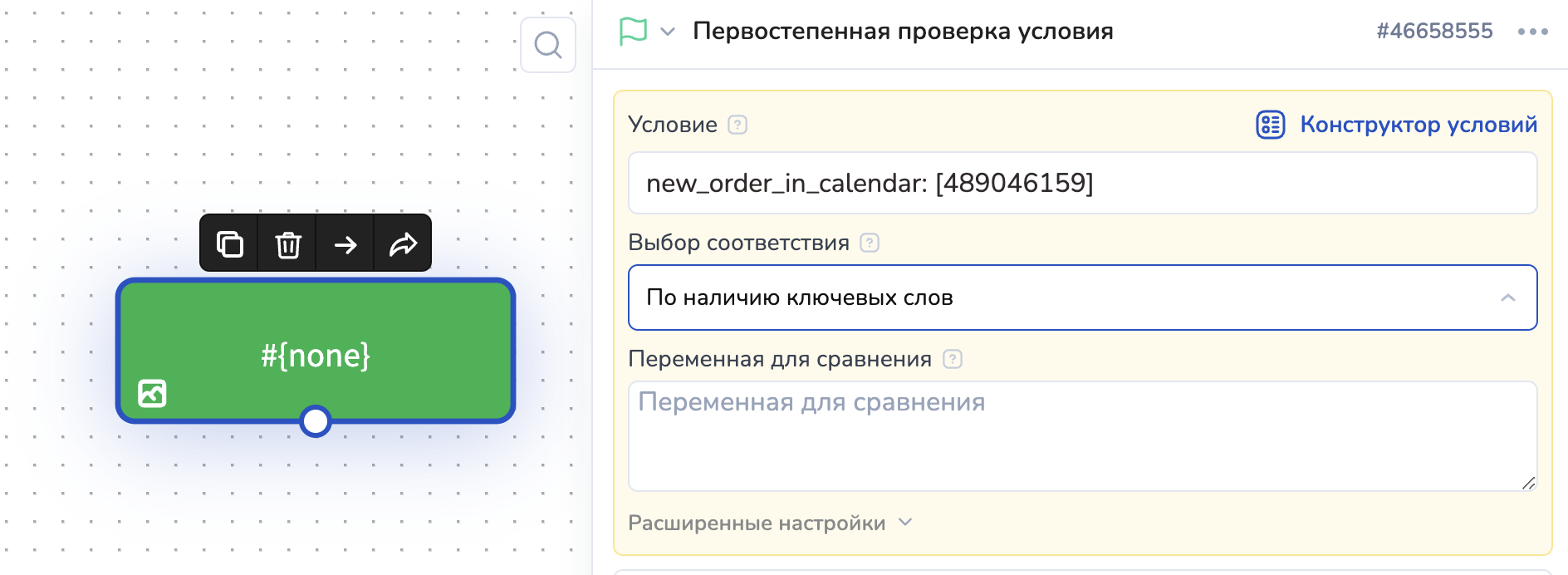Image resolution: width=1568 pixels, height=575 pixels.
Task: Click the help icon next to Условие
Action: point(737,125)
